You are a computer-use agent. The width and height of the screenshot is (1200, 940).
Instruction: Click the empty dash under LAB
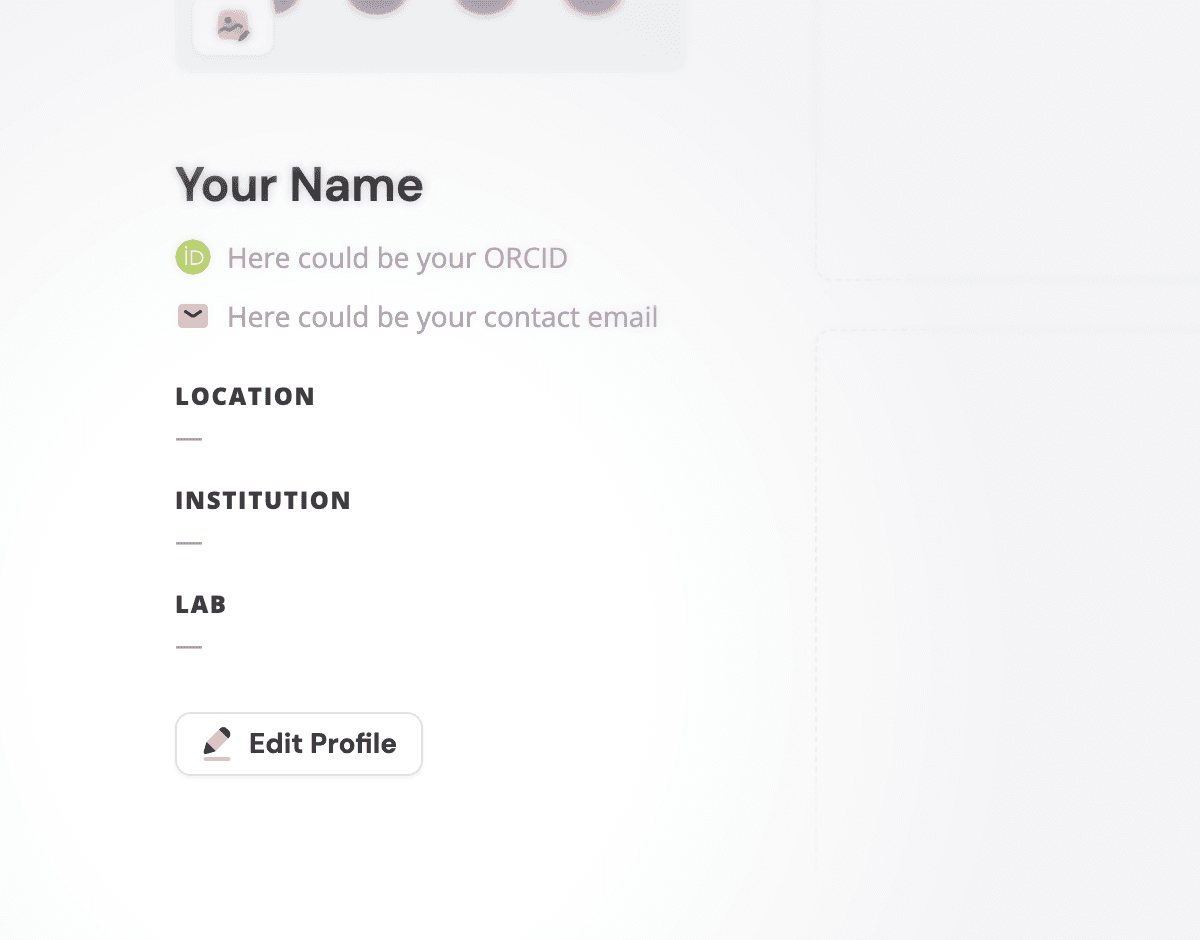(190, 646)
